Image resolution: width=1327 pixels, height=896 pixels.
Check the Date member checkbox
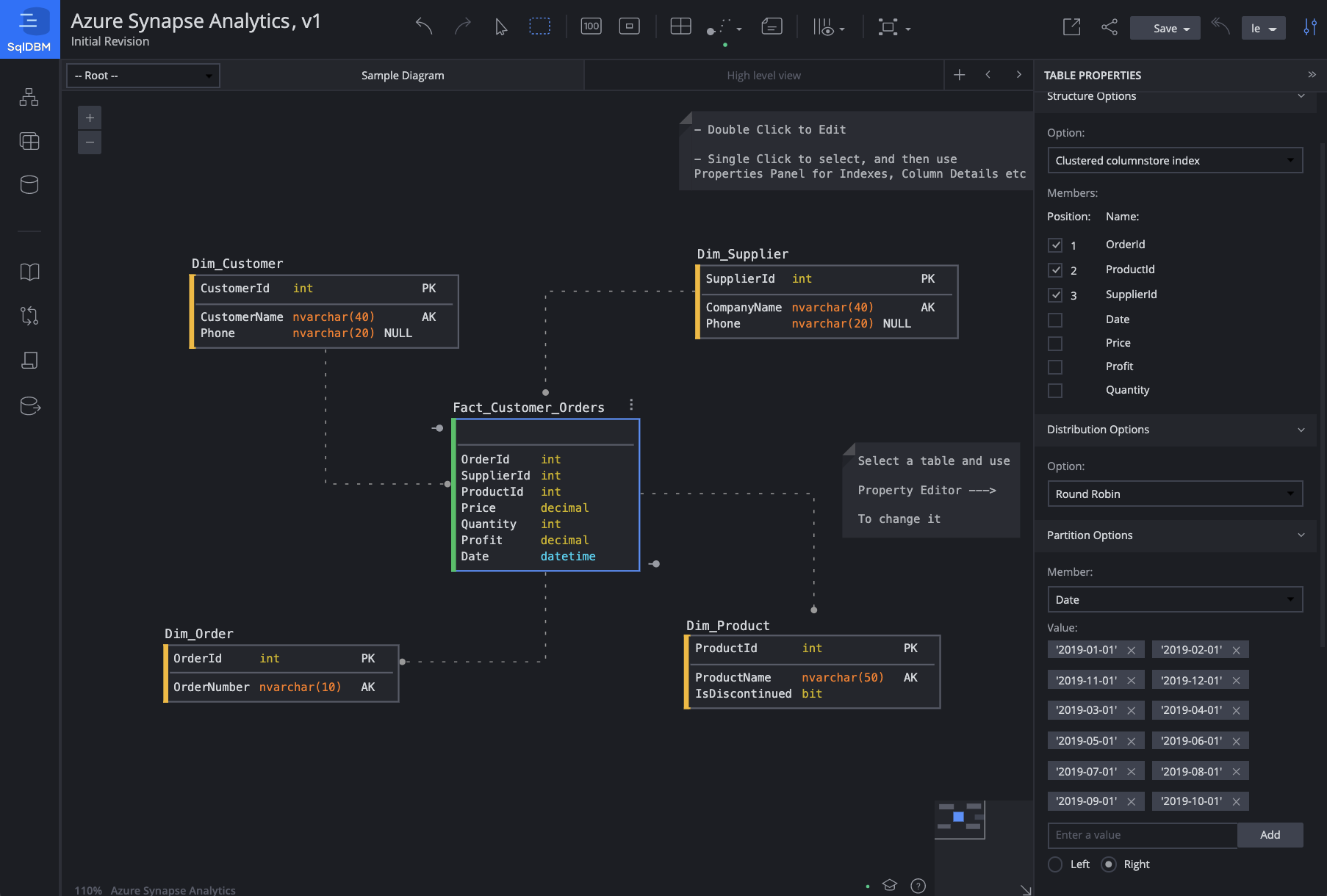click(x=1056, y=319)
